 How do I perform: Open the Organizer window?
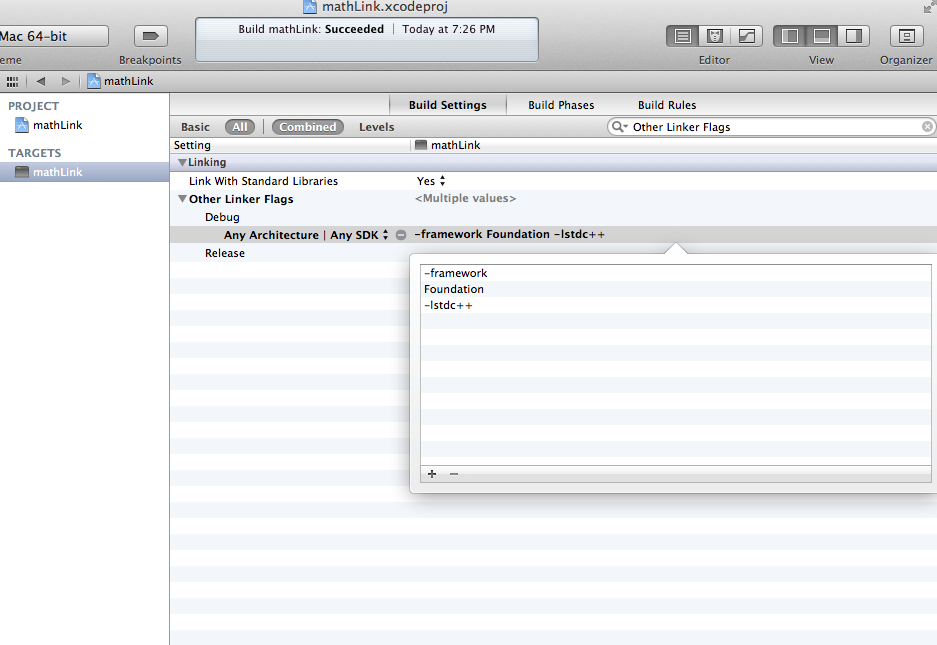click(907, 36)
